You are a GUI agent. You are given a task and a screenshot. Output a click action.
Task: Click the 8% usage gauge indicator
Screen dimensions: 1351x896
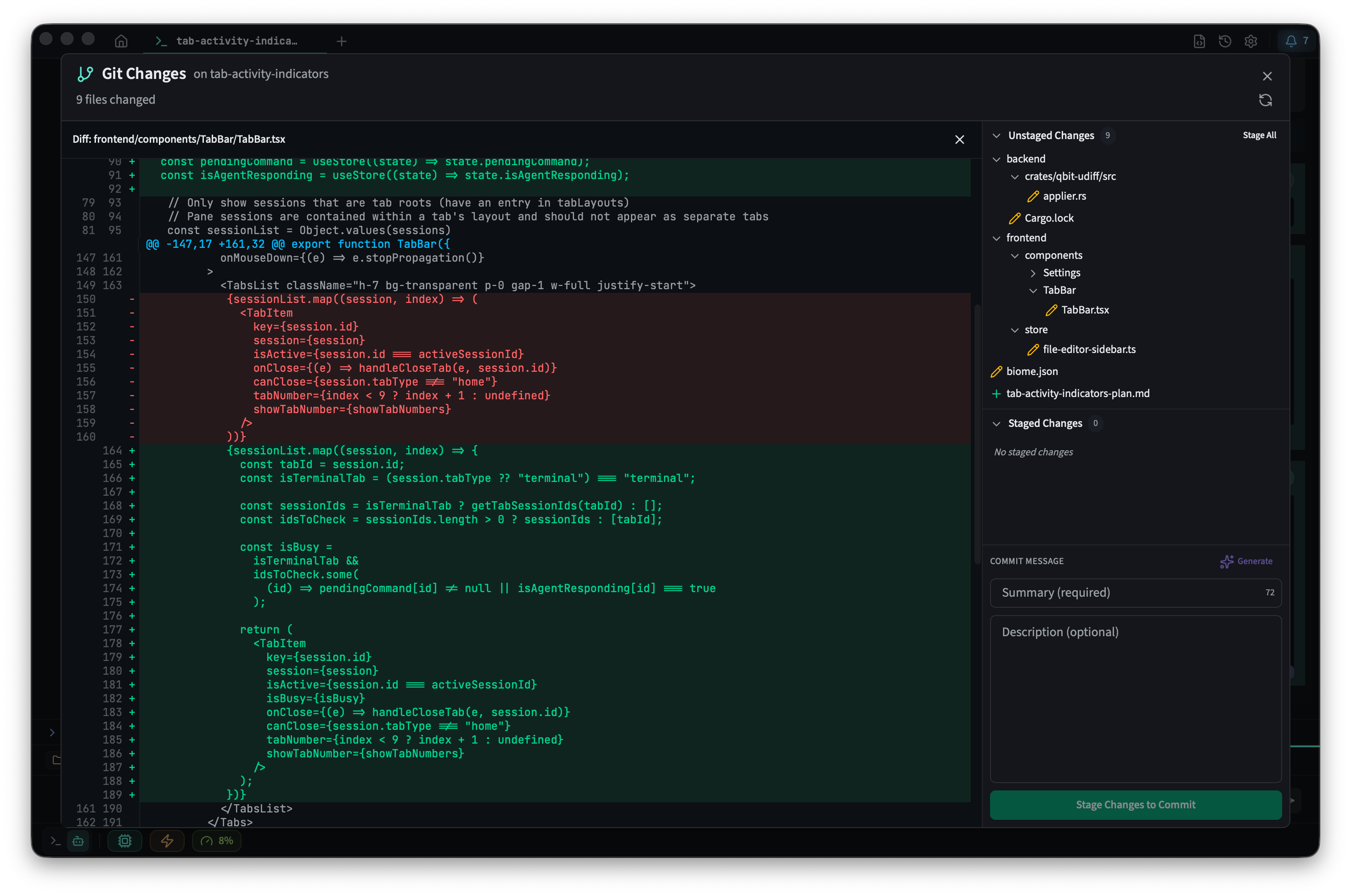click(217, 840)
